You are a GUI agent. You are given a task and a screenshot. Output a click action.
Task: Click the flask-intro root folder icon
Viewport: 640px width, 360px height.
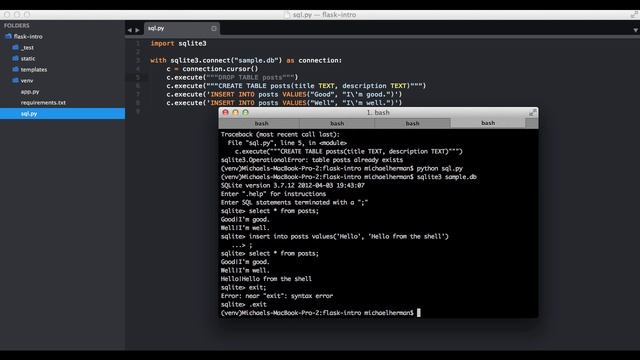[8, 36]
